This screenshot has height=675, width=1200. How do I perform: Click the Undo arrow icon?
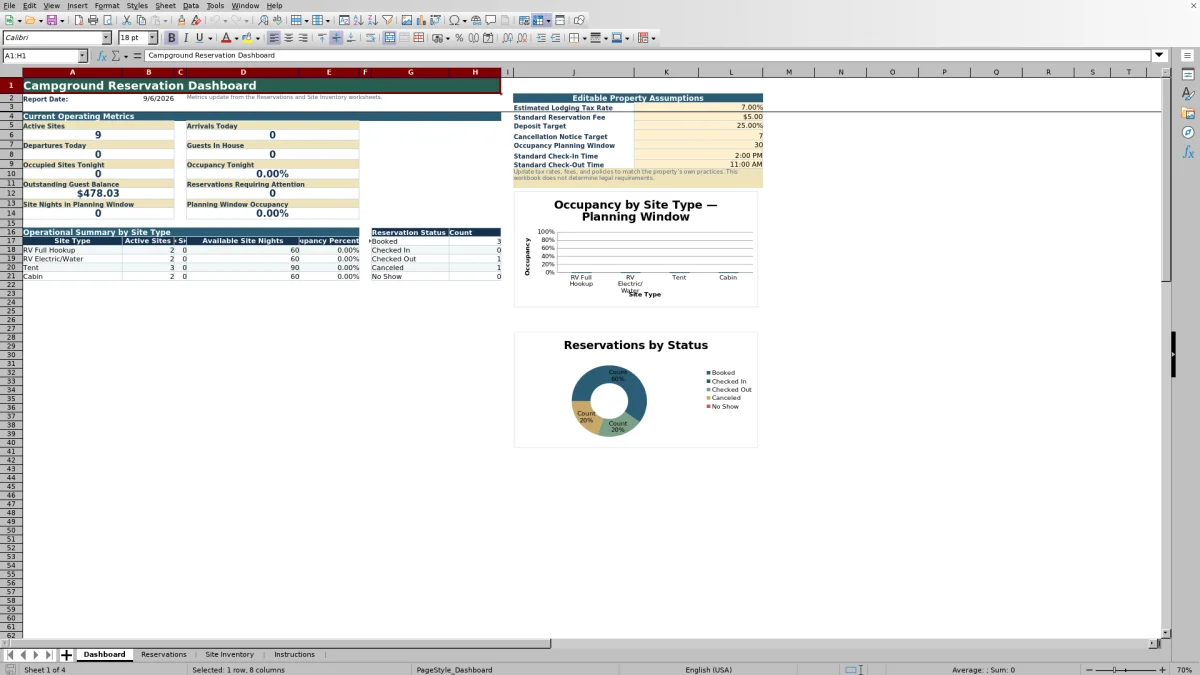215,20
